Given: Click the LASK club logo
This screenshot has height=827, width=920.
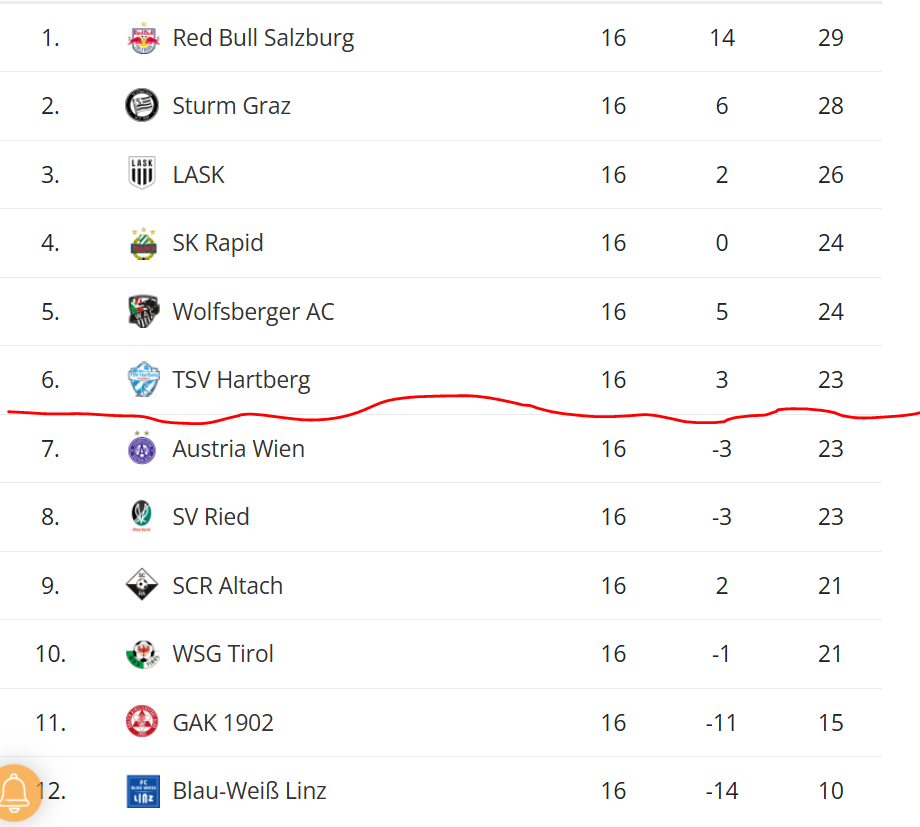Looking at the screenshot, I should pyautogui.click(x=143, y=174).
